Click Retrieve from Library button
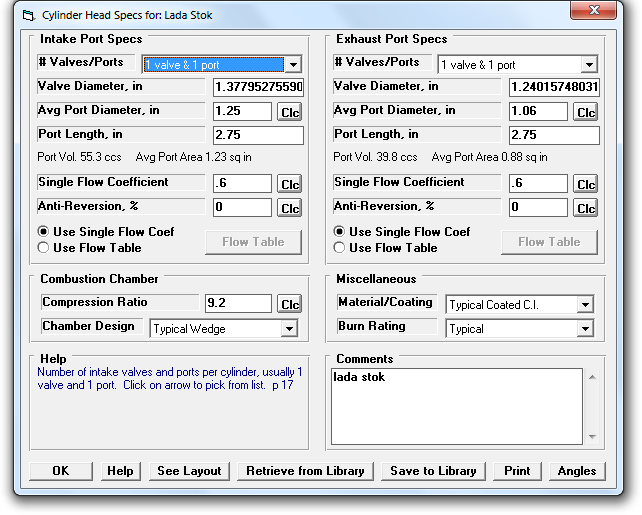642x515 pixels. pyautogui.click(x=306, y=471)
